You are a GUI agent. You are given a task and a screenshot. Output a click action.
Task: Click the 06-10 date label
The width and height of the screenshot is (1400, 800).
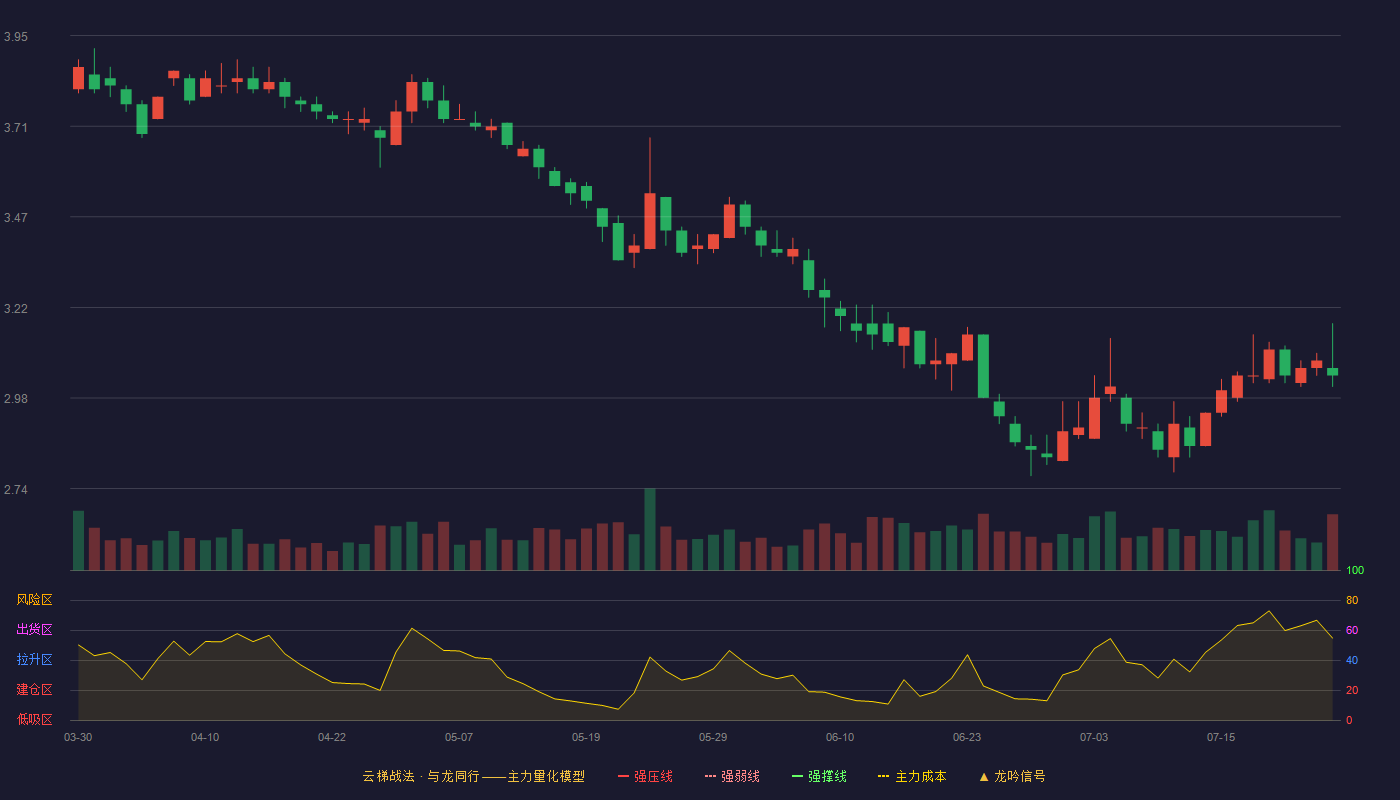point(840,737)
